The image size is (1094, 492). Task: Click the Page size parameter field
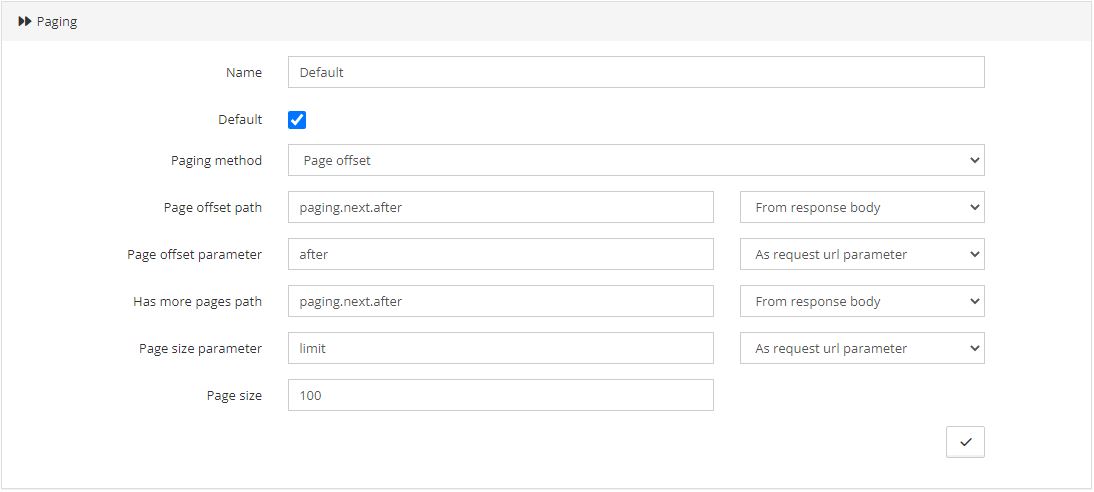pos(500,348)
